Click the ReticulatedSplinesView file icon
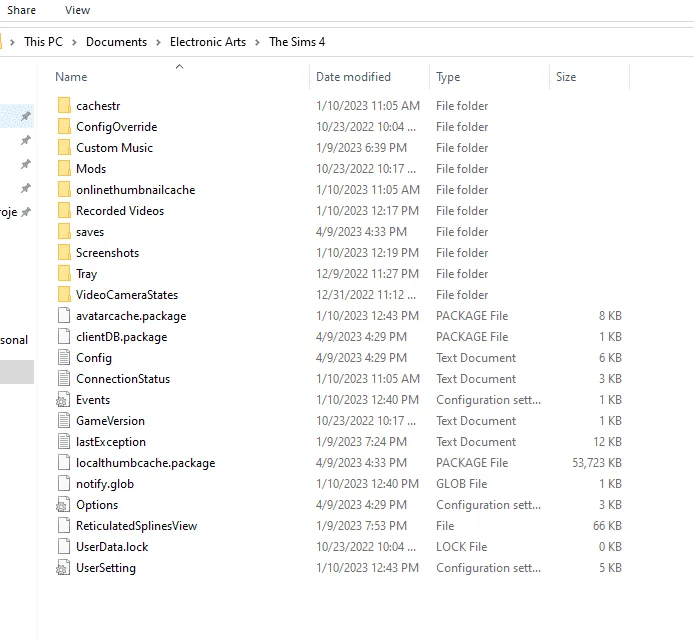 [64, 526]
